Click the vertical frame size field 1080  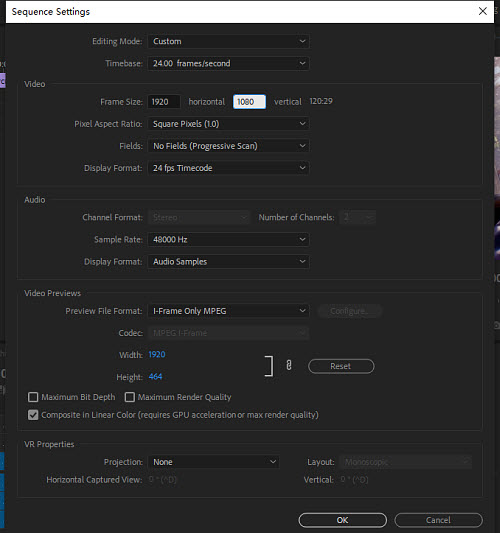[x=249, y=102]
